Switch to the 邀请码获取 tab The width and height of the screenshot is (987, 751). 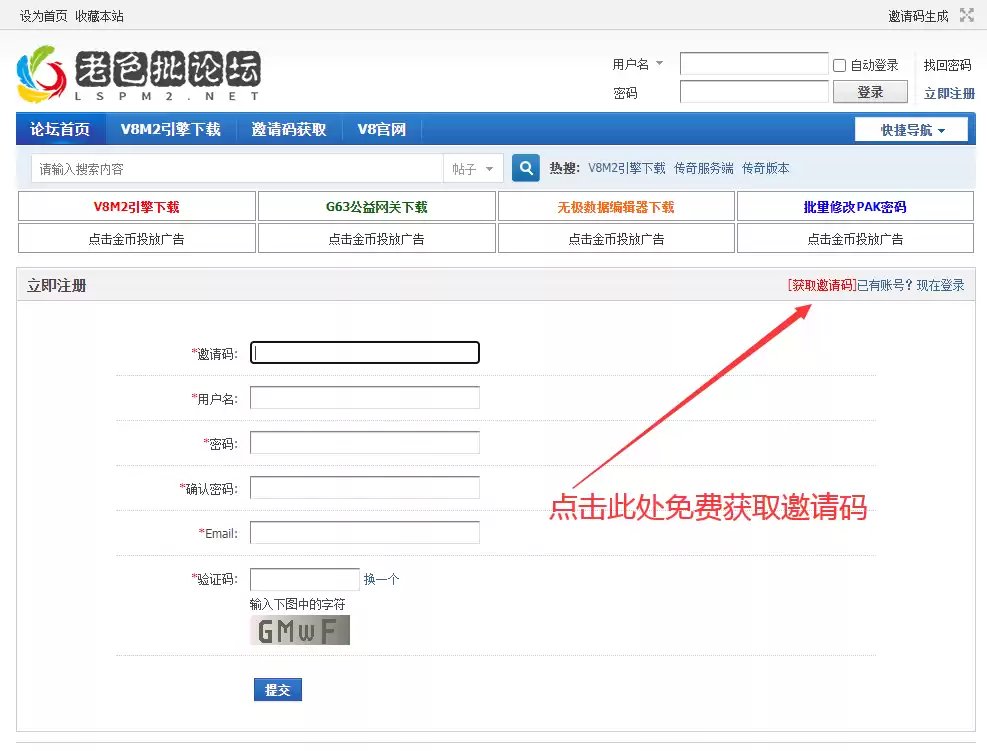[x=288, y=128]
